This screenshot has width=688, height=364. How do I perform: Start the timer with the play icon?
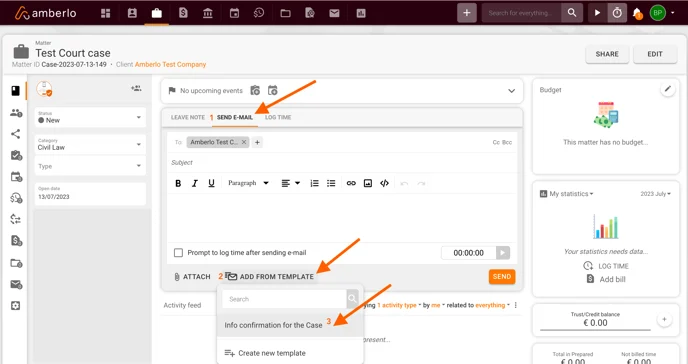597,13
